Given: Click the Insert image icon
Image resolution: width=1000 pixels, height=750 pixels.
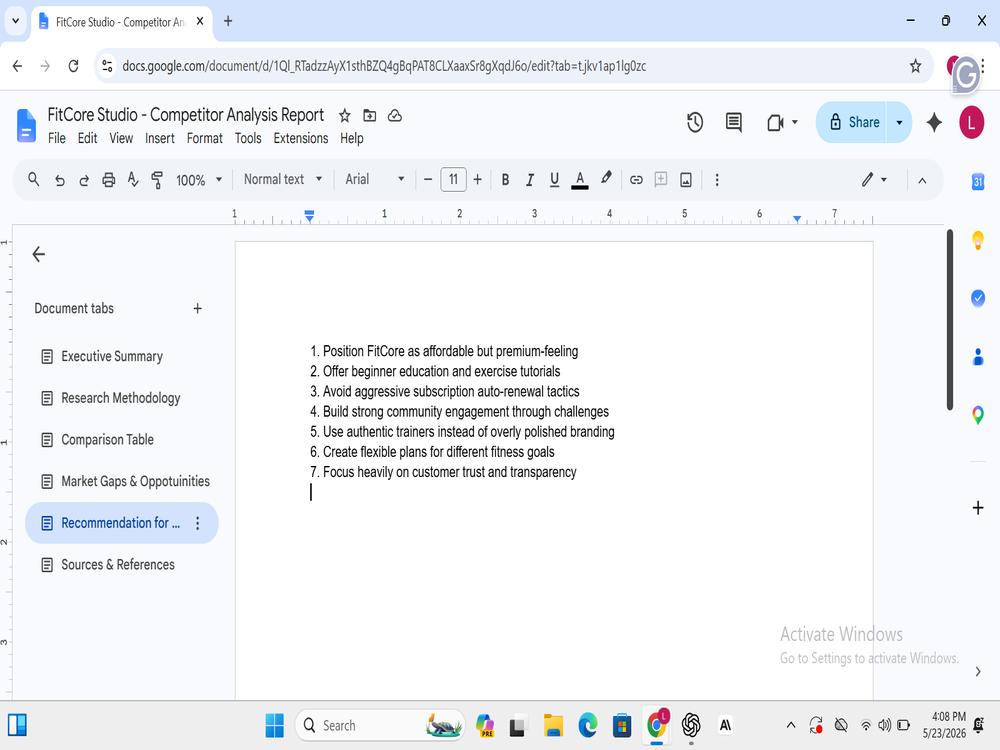Looking at the screenshot, I should [686, 180].
